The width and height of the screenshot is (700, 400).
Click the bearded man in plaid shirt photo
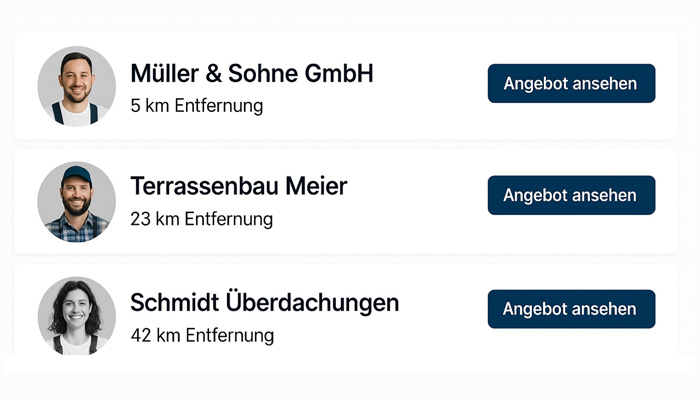pyautogui.click(x=76, y=202)
